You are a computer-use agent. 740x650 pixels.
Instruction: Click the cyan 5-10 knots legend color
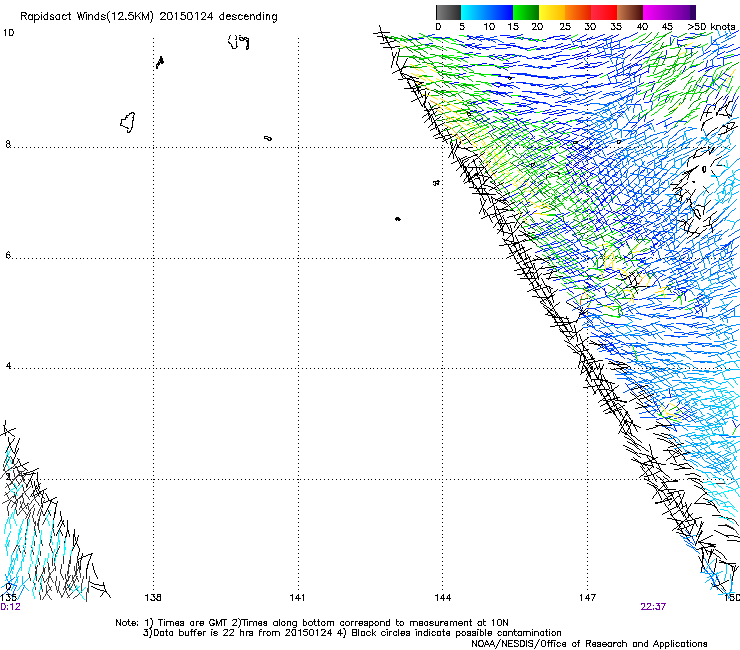[x=474, y=12]
